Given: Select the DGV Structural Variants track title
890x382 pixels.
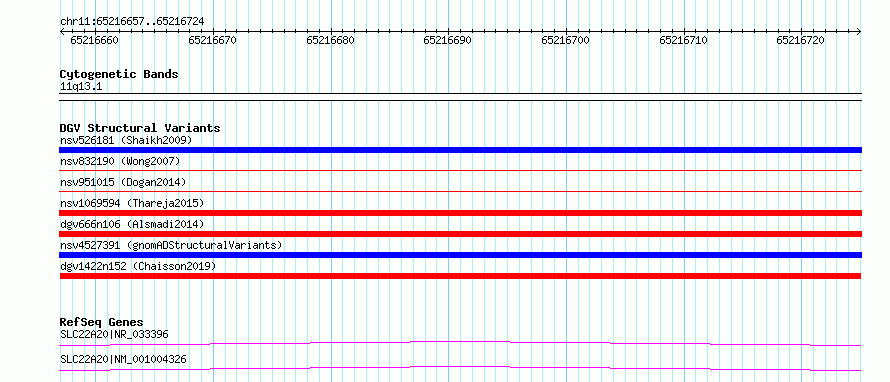Looking at the screenshot, I should (140, 128).
